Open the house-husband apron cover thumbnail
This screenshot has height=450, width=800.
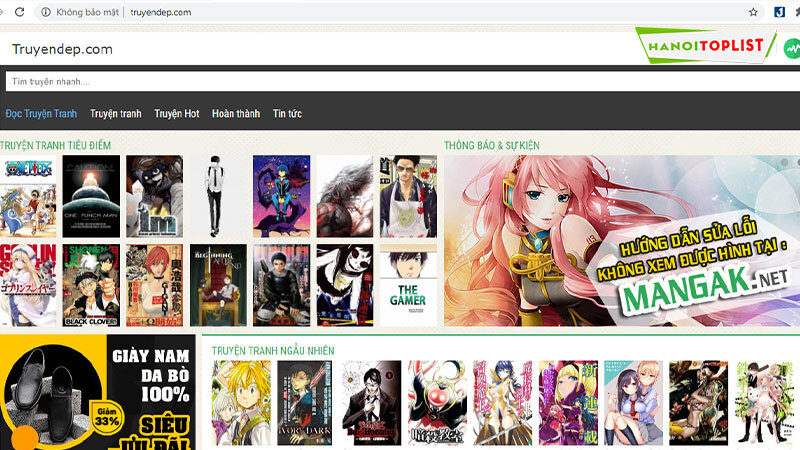pyautogui.click(x=408, y=196)
